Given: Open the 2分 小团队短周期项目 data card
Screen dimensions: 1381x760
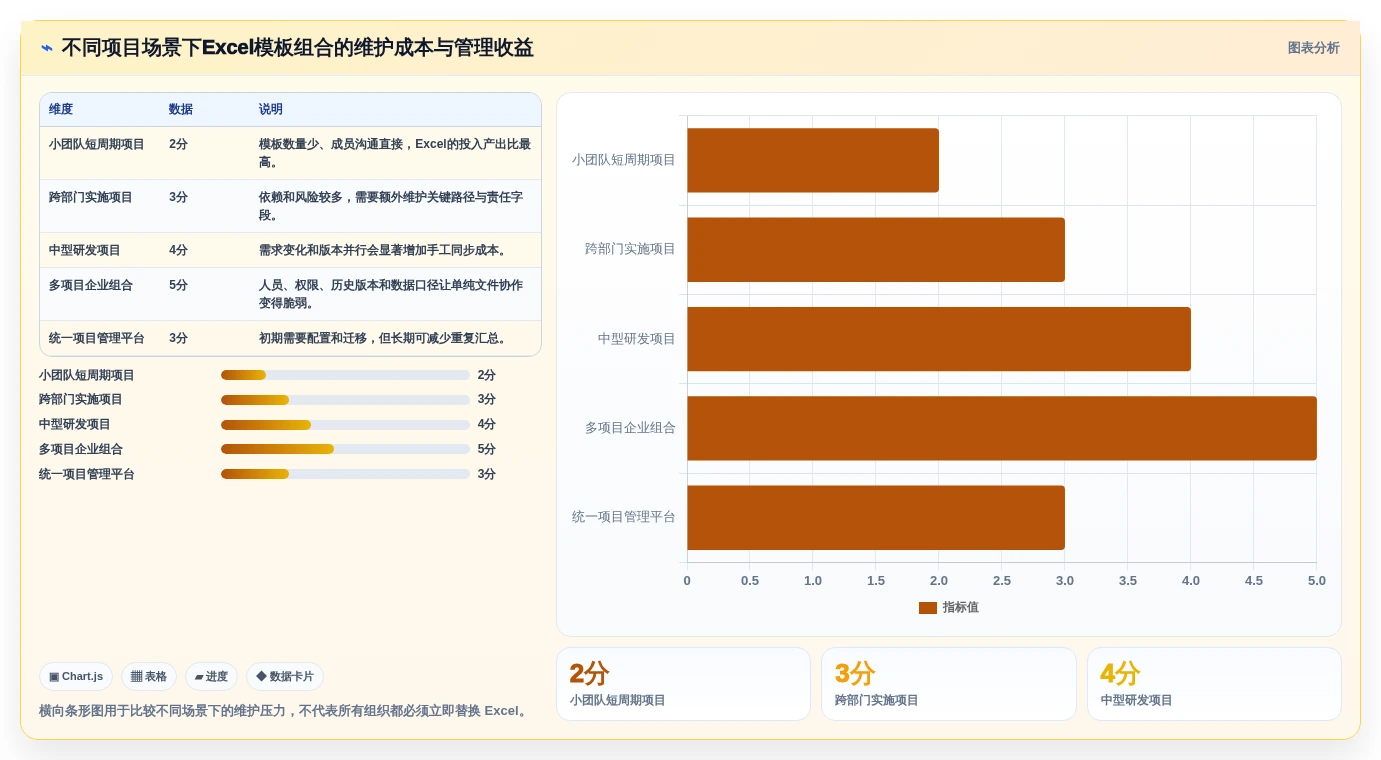Looking at the screenshot, I should 683,684.
